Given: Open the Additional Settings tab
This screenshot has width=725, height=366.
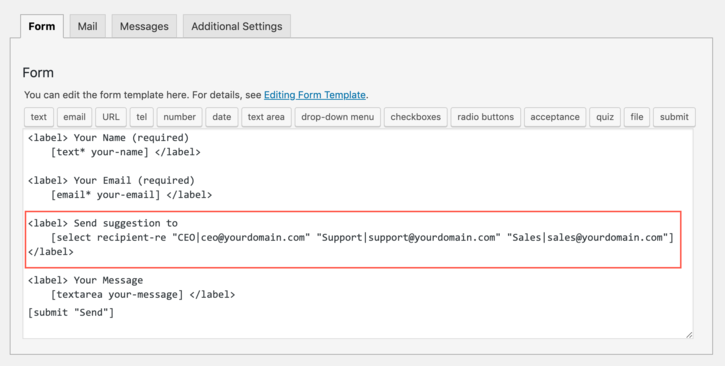Looking at the screenshot, I should [237, 26].
